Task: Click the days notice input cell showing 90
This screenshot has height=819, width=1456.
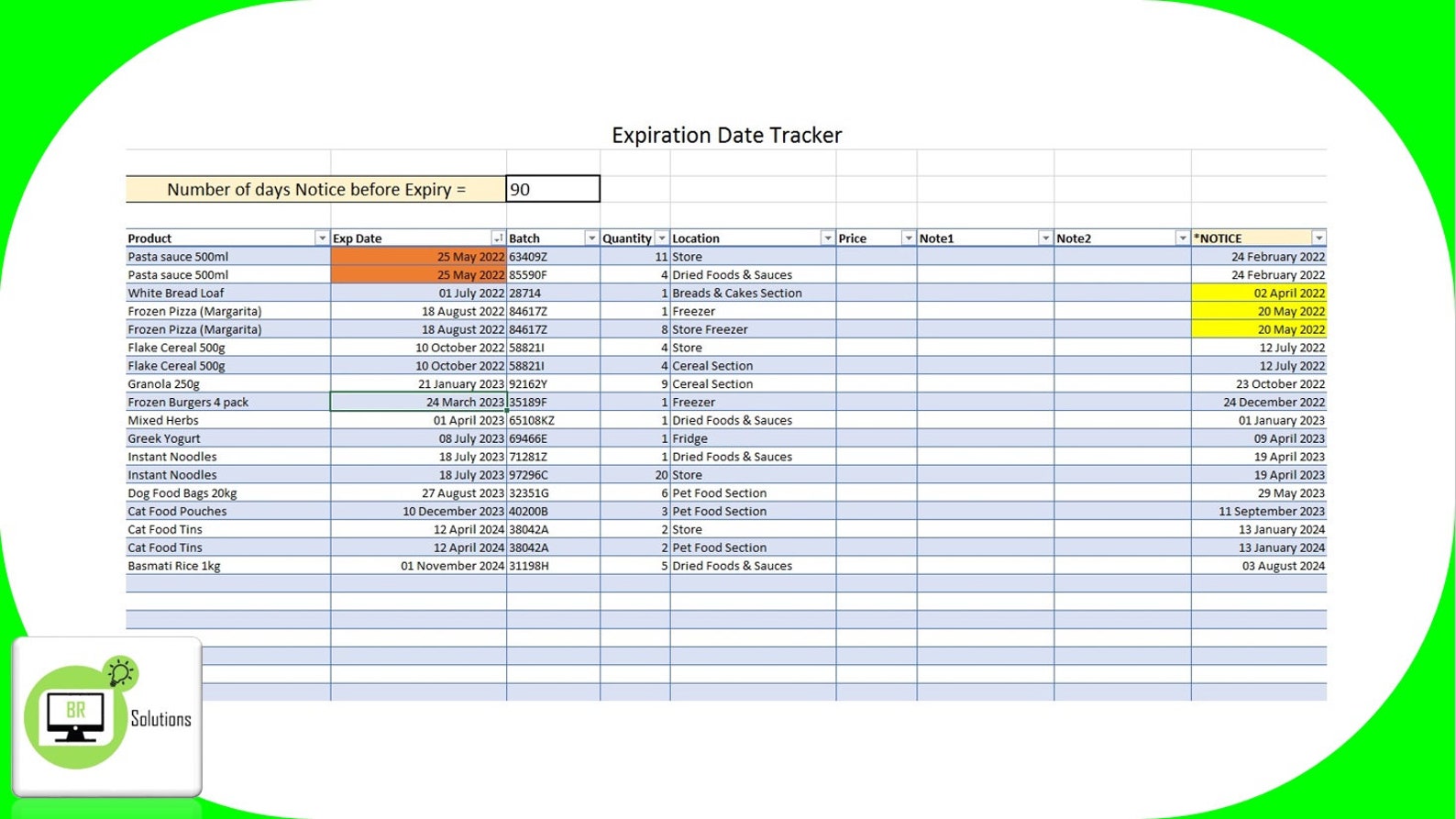Action: tap(553, 189)
